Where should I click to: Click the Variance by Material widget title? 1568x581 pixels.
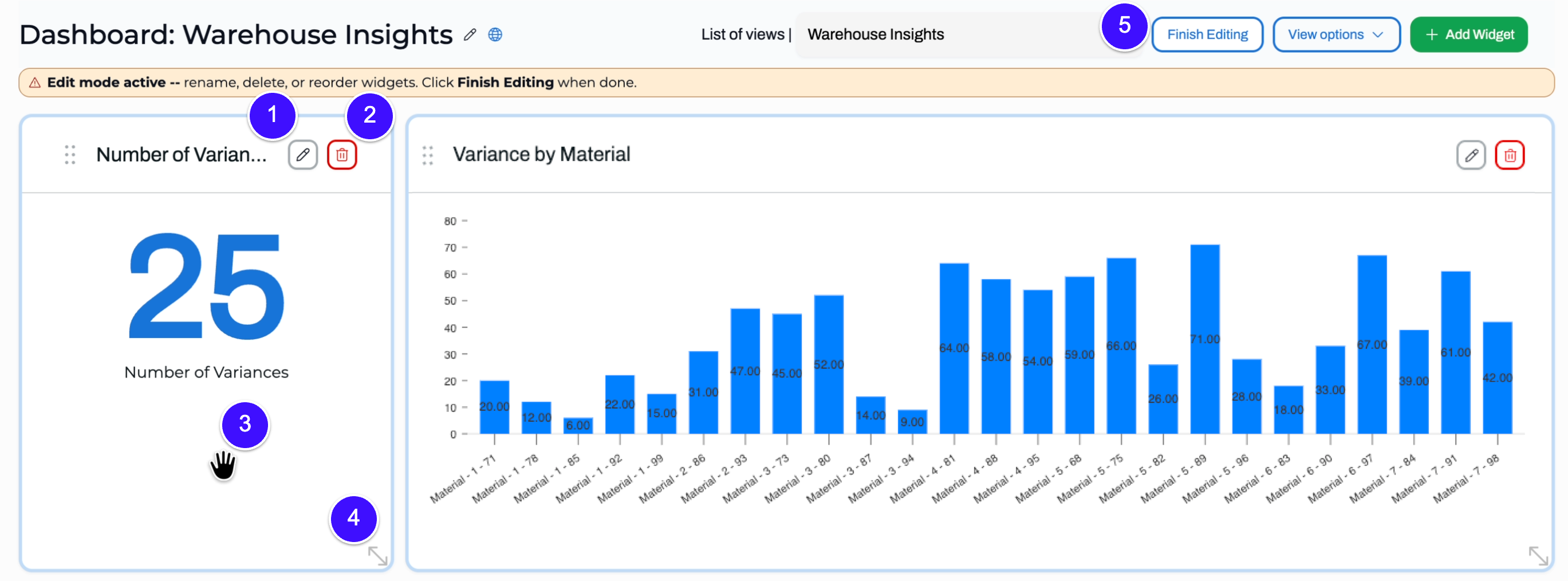point(541,154)
